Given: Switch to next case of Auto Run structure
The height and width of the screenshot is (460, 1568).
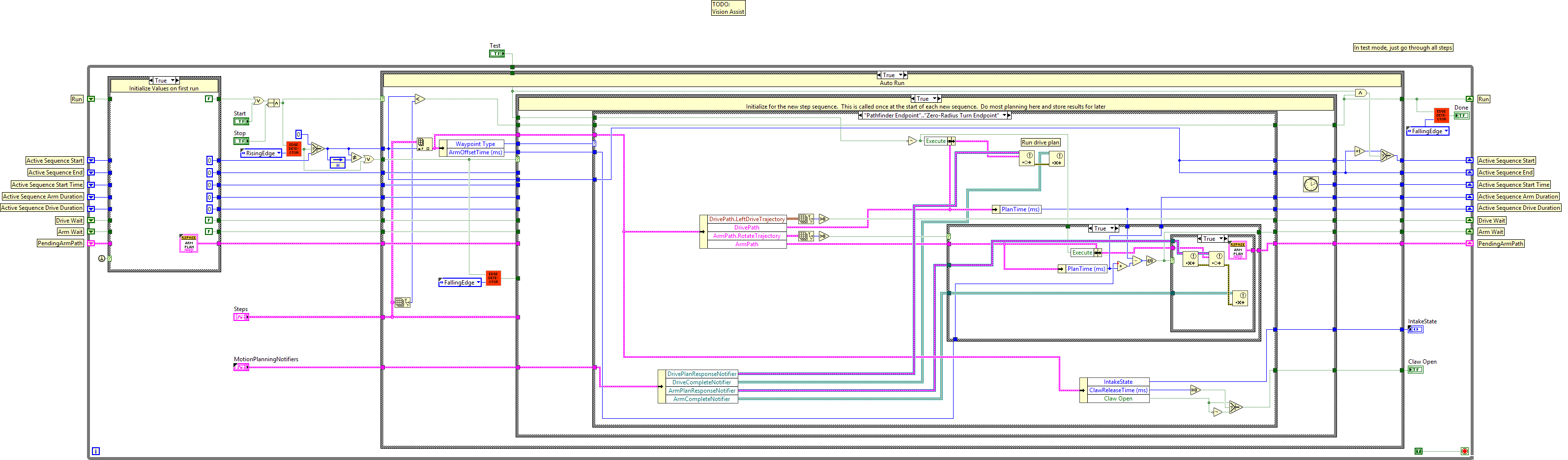Looking at the screenshot, I should (905, 76).
